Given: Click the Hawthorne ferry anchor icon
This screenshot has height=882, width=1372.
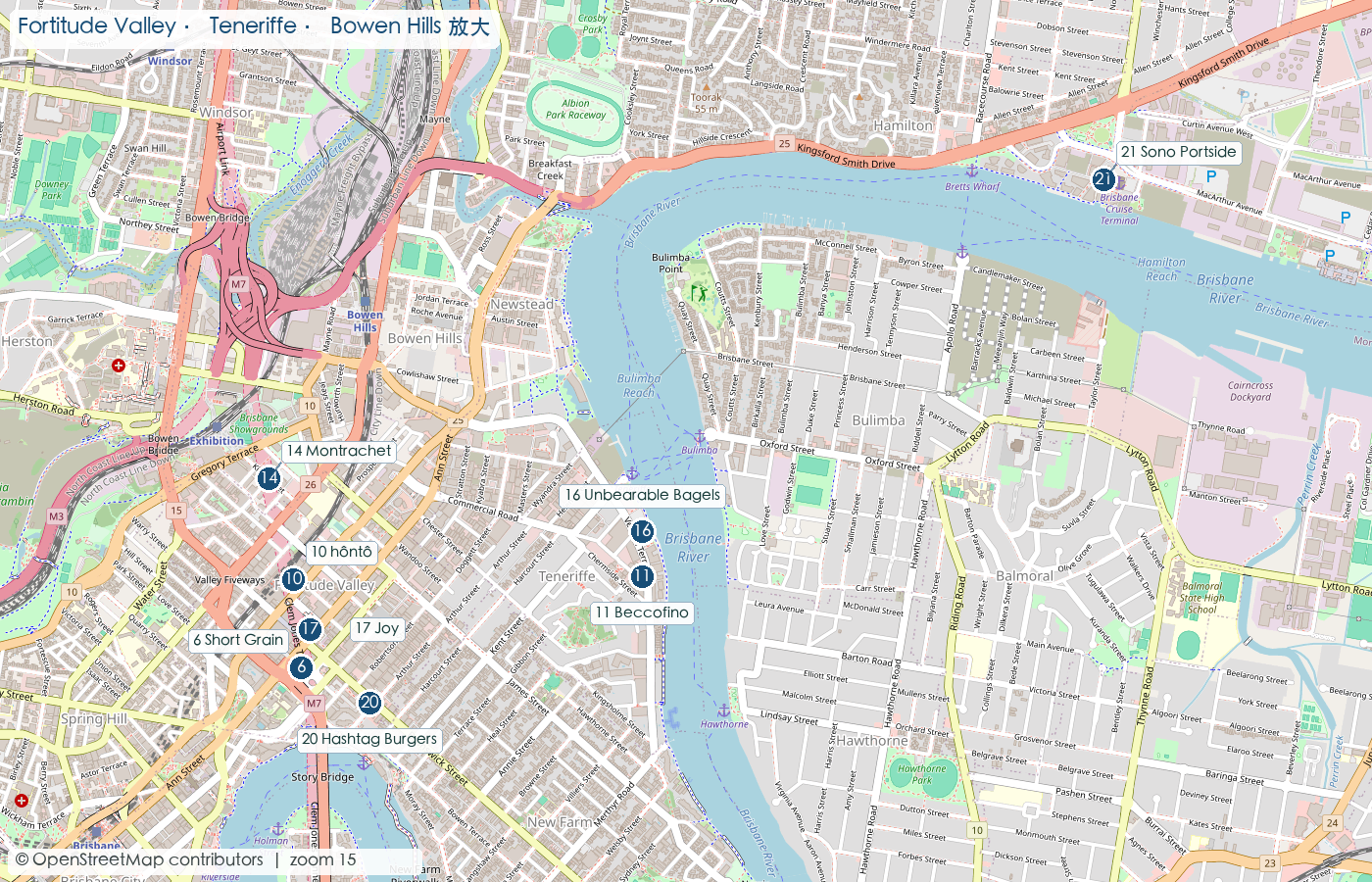Looking at the screenshot, I should 723,710.
